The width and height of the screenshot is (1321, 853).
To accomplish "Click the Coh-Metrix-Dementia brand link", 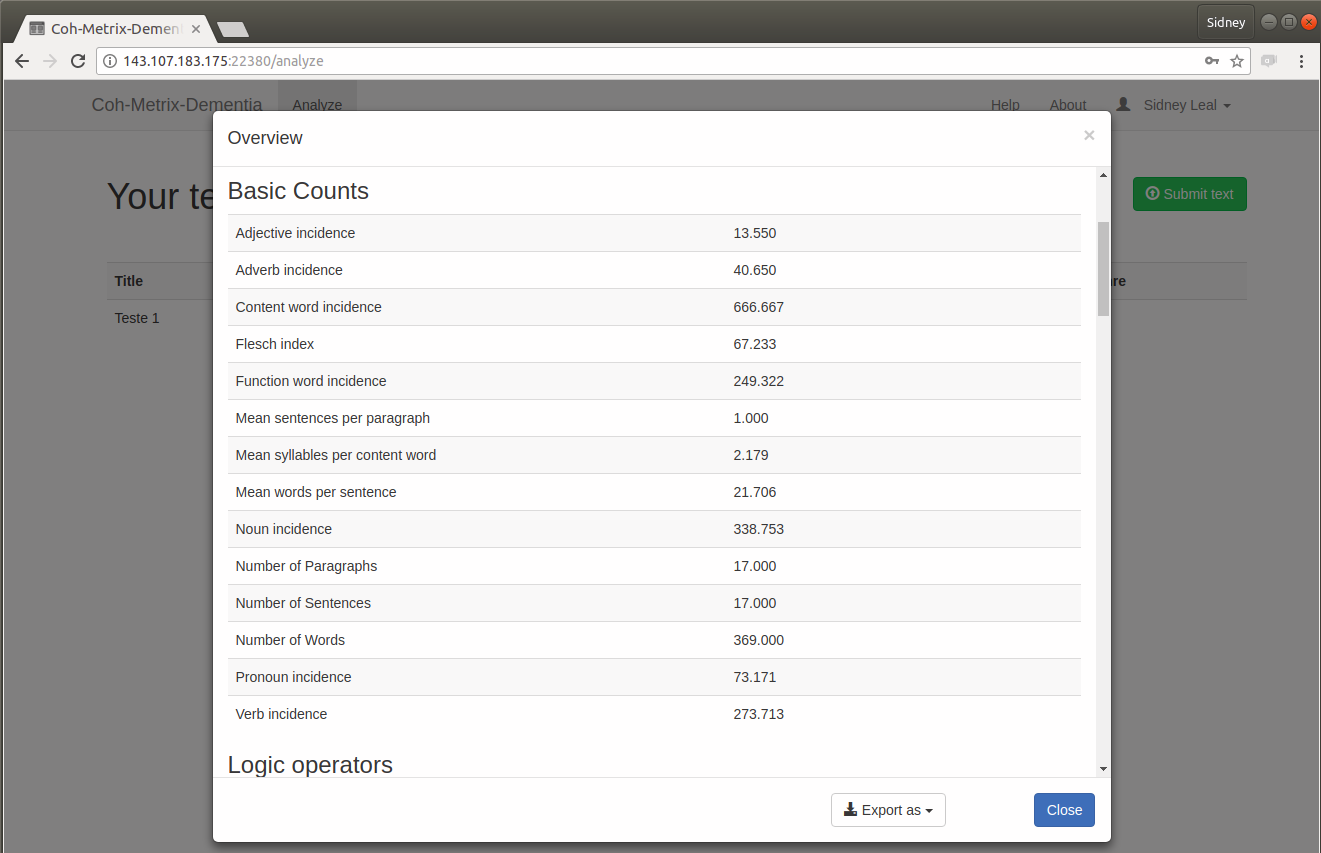I will (177, 105).
